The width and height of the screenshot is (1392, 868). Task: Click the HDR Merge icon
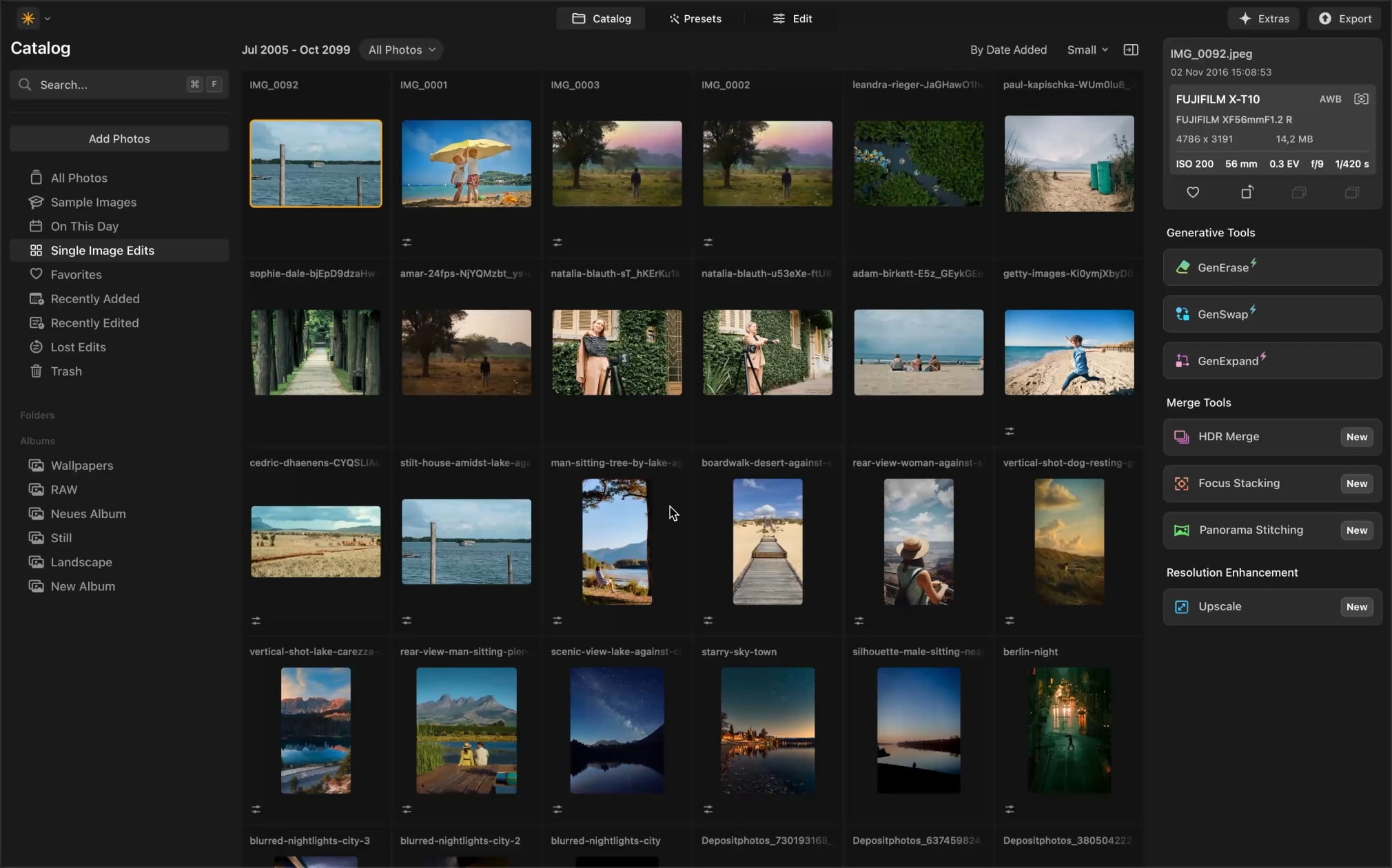point(1181,437)
